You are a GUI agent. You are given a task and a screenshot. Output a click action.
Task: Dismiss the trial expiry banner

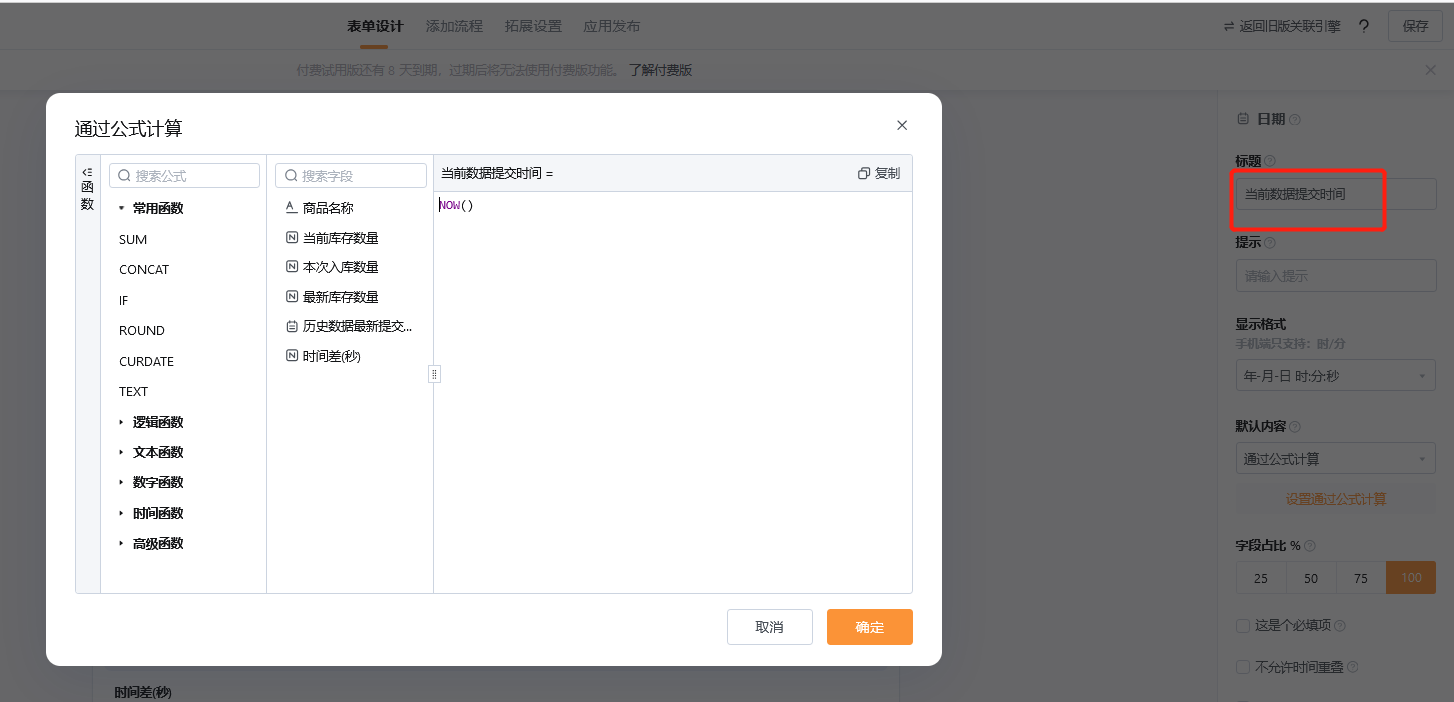[x=1430, y=70]
